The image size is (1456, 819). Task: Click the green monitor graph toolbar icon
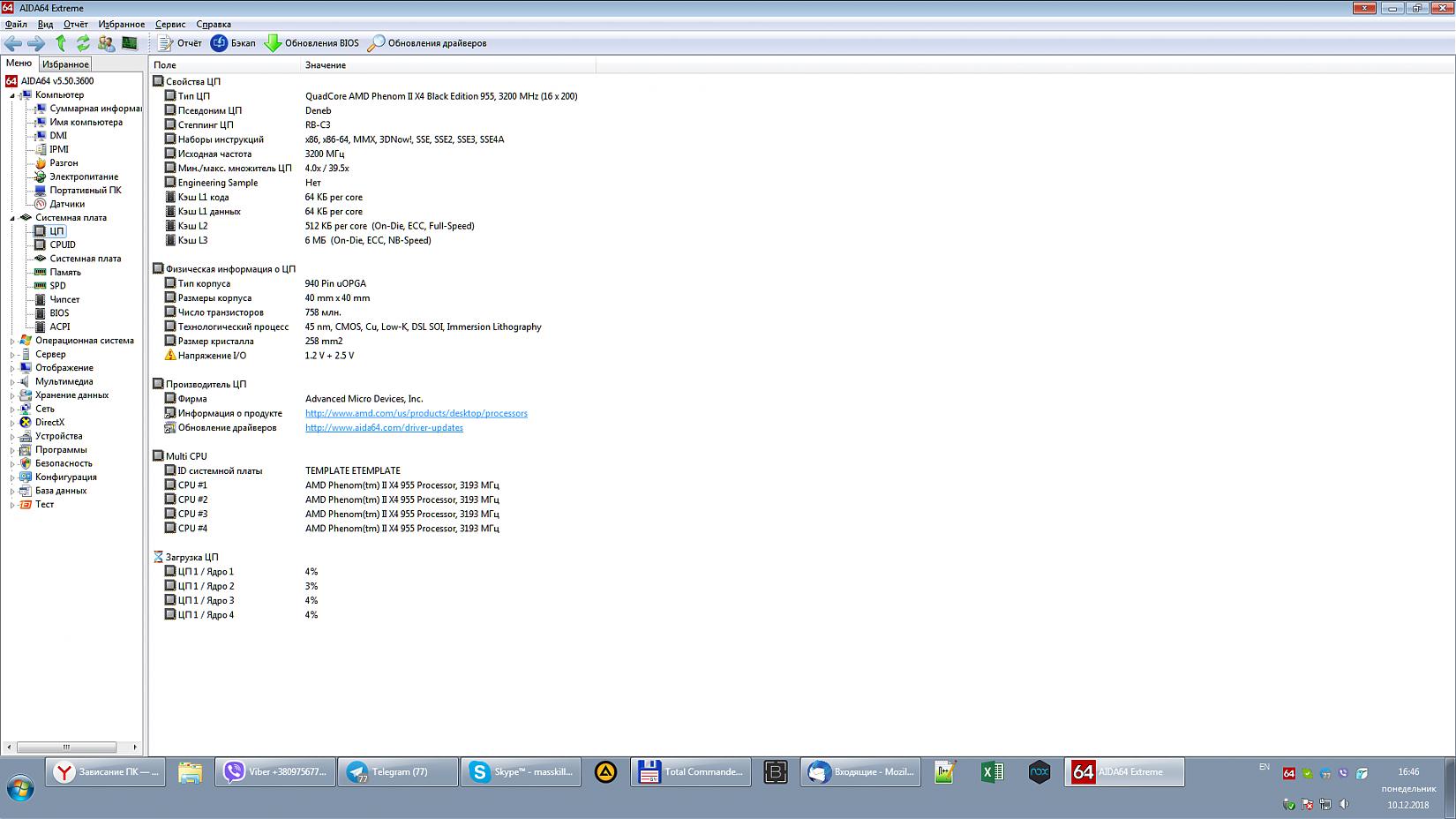point(130,43)
